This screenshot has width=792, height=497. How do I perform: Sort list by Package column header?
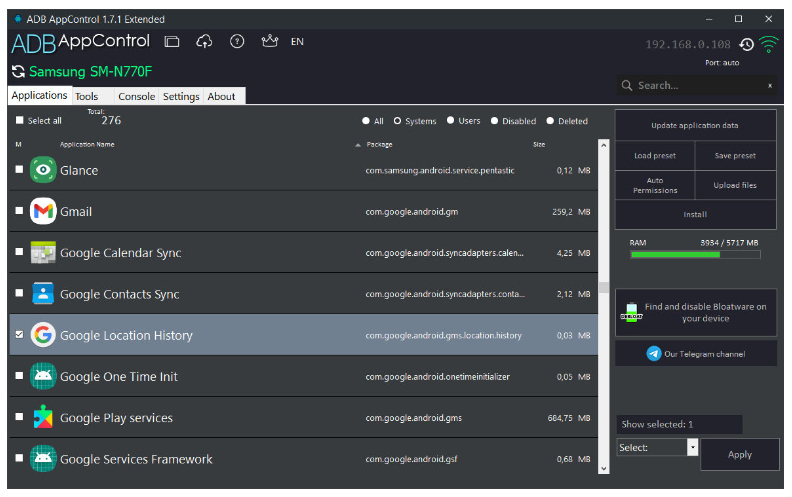[x=379, y=145]
